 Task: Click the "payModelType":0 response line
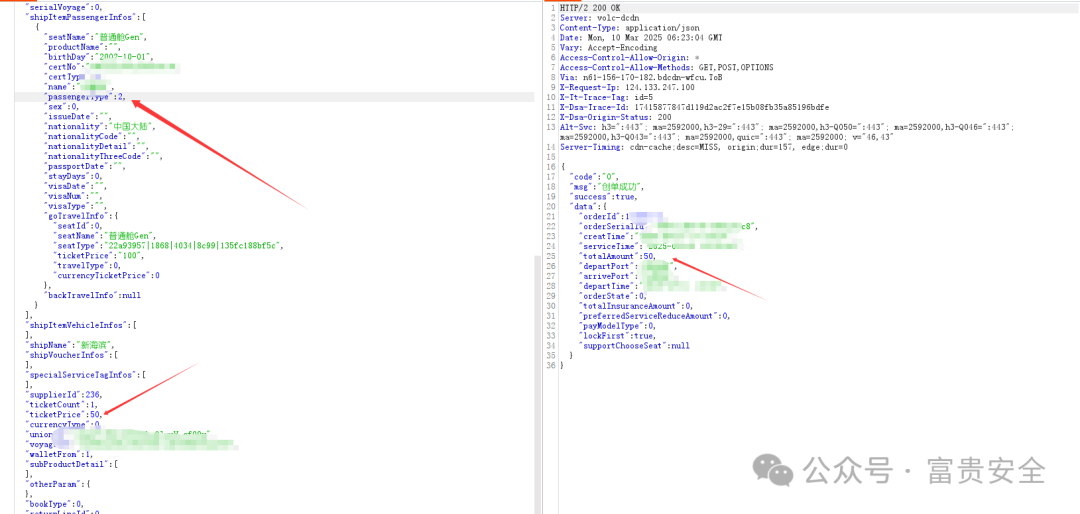617,326
